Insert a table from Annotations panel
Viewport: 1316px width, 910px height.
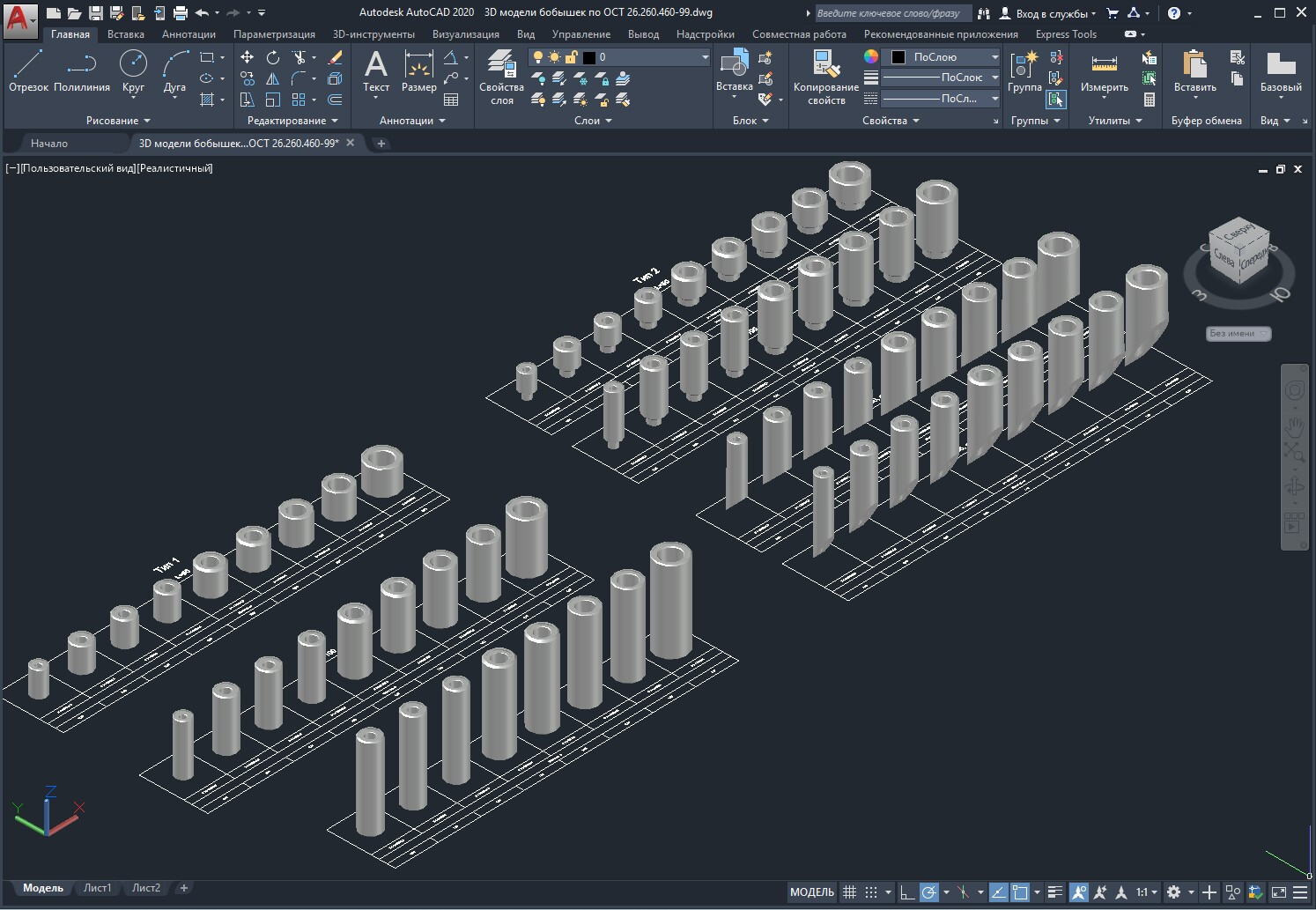pos(451,100)
